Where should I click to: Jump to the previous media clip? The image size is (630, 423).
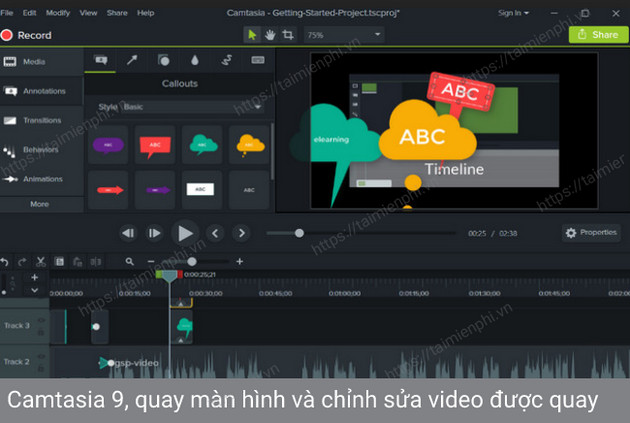(x=215, y=233)
